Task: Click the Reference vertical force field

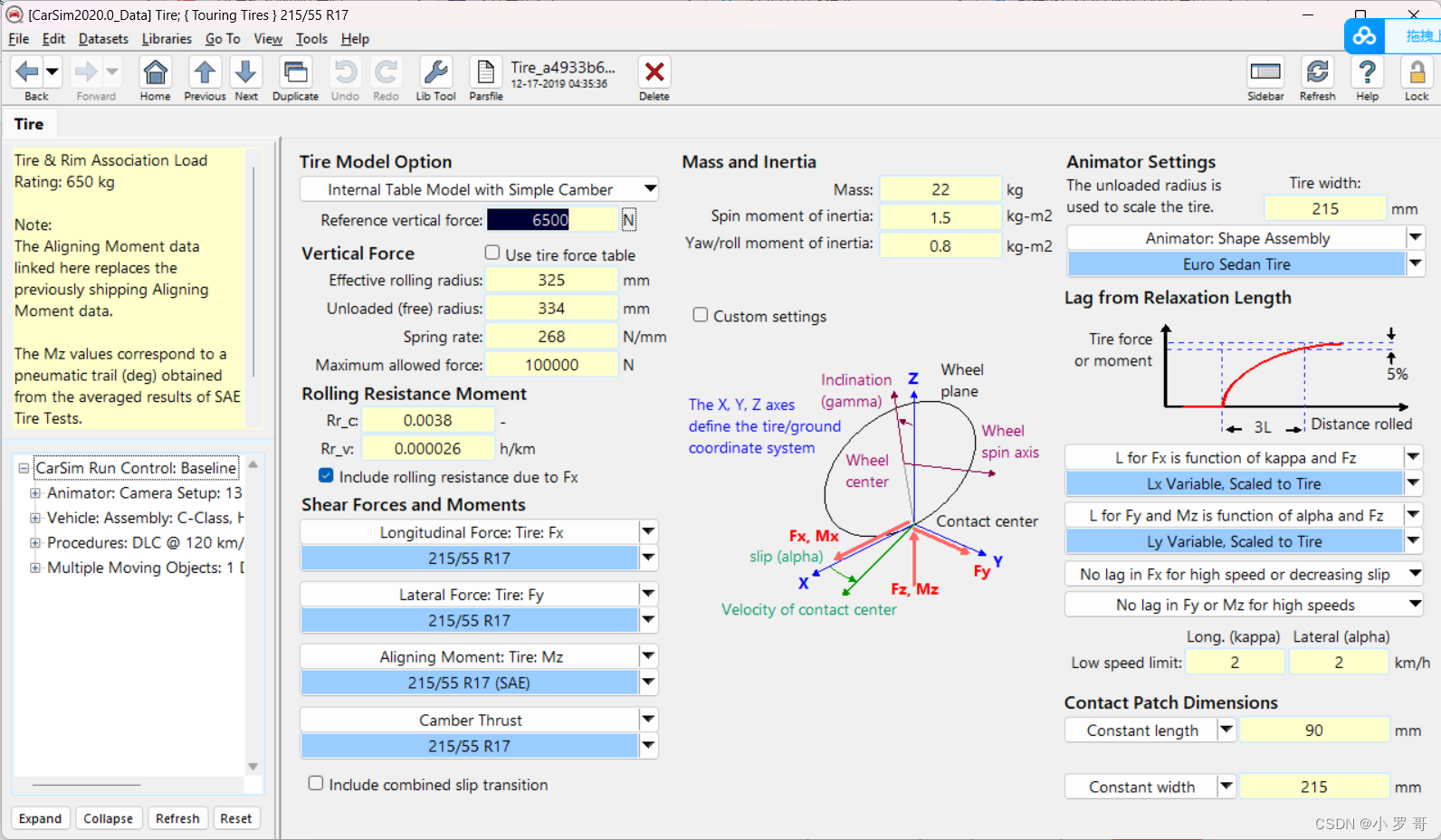Action: 552,219
